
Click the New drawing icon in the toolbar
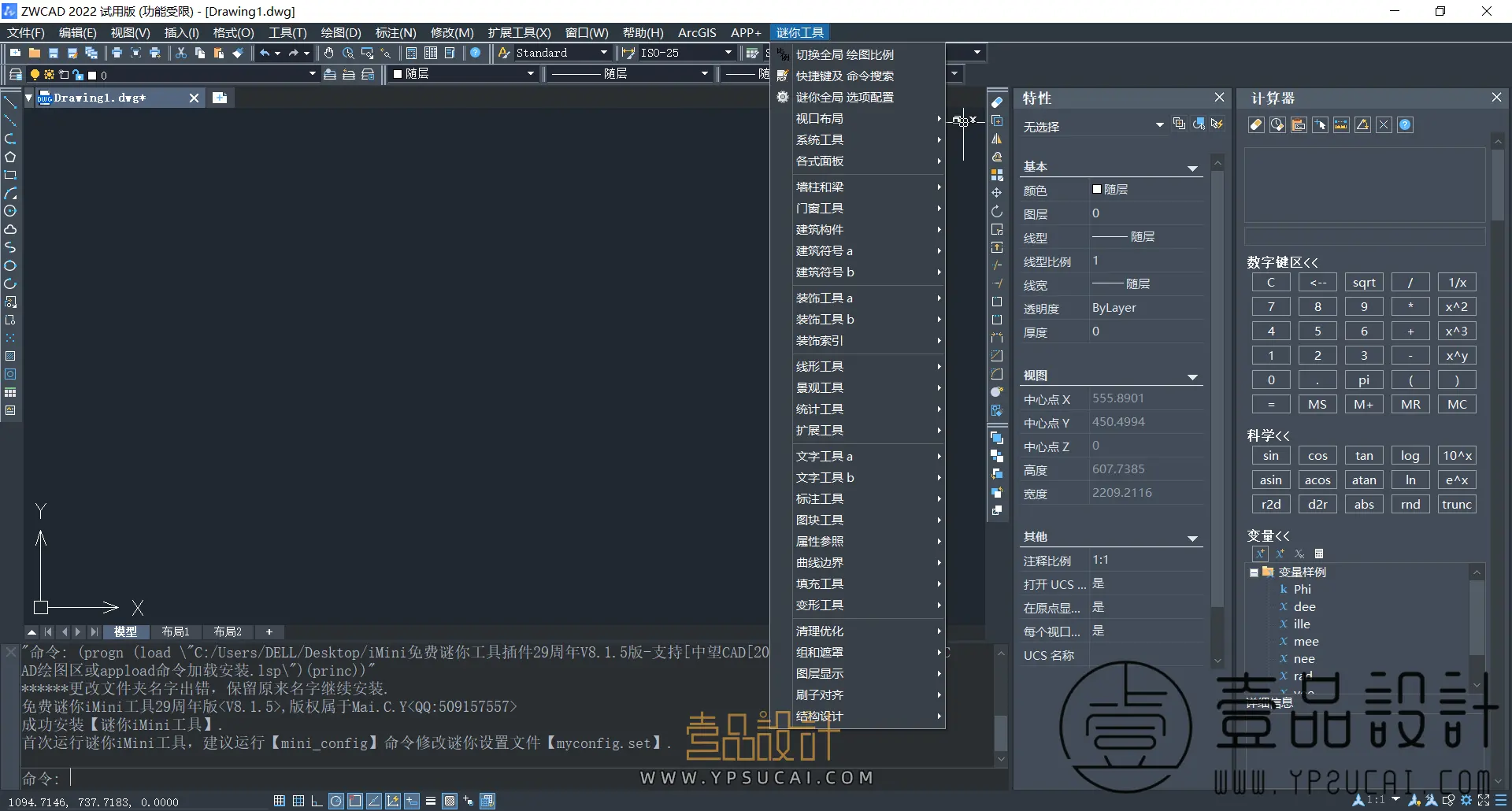tap(15, 53)
